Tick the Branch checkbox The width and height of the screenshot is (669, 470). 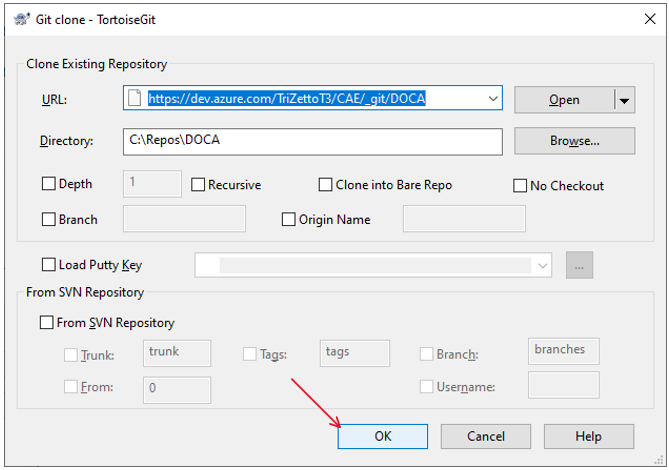49,219
